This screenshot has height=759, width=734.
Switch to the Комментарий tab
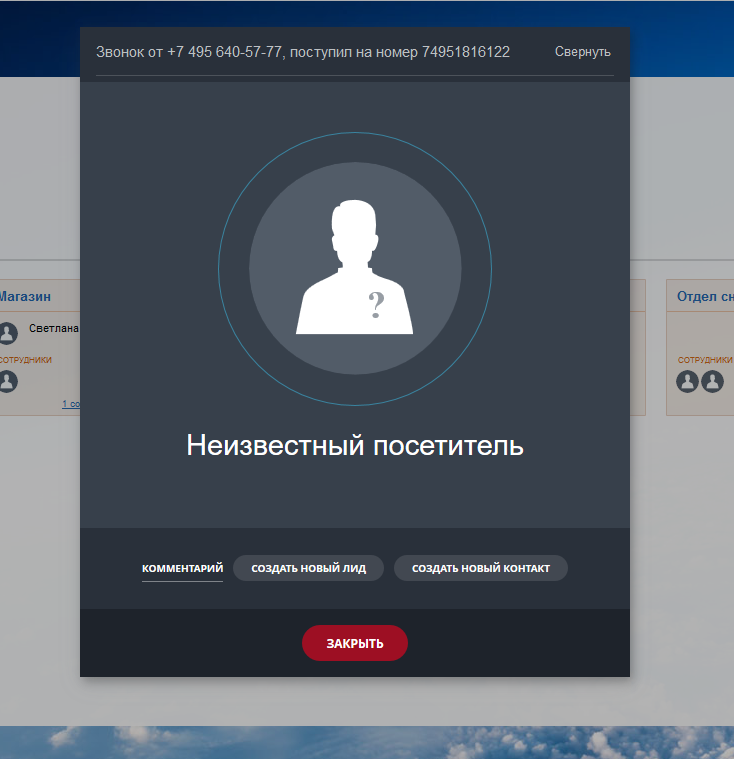point(182,568)
